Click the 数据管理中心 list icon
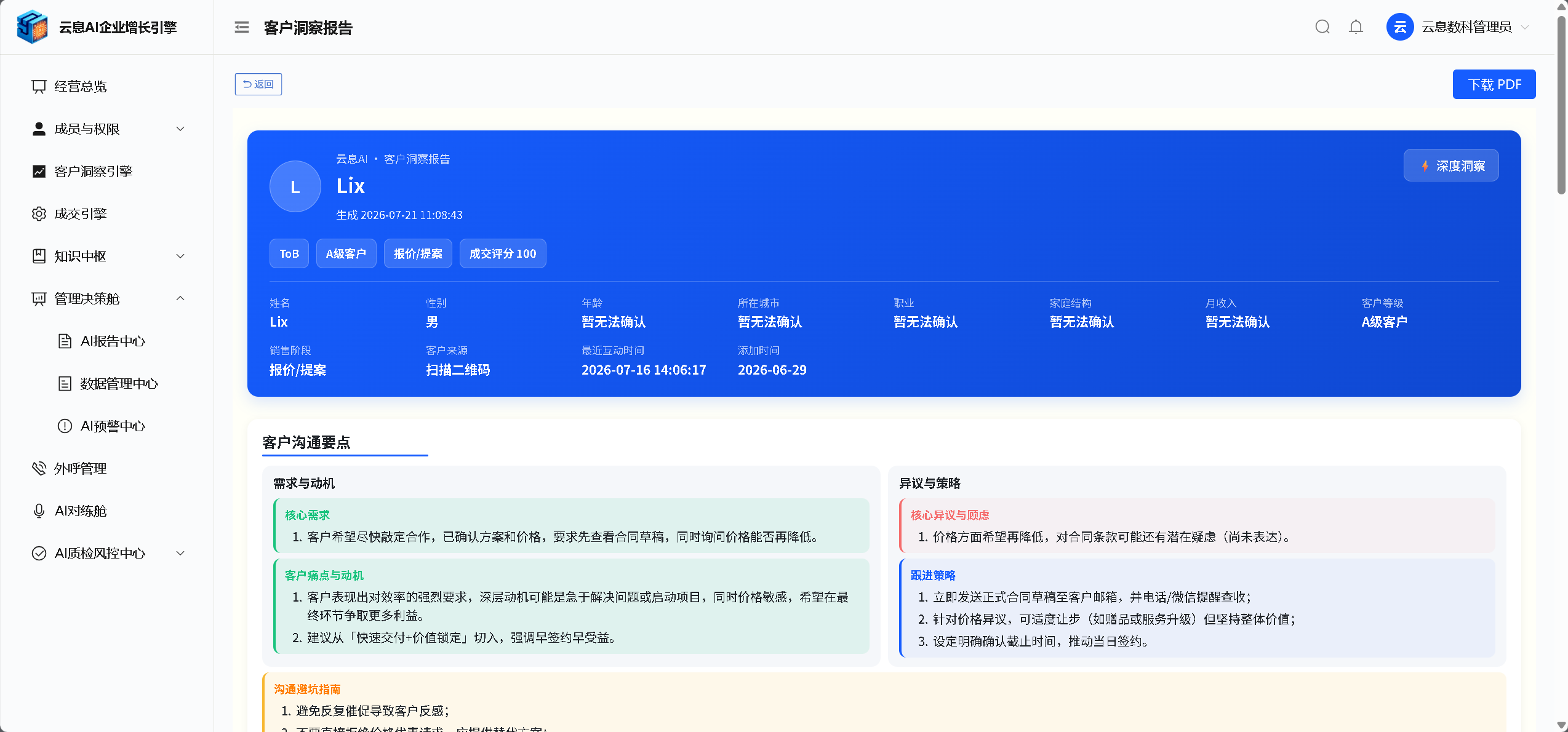Viewport: 1568px width, 732px height. (65, 383)
